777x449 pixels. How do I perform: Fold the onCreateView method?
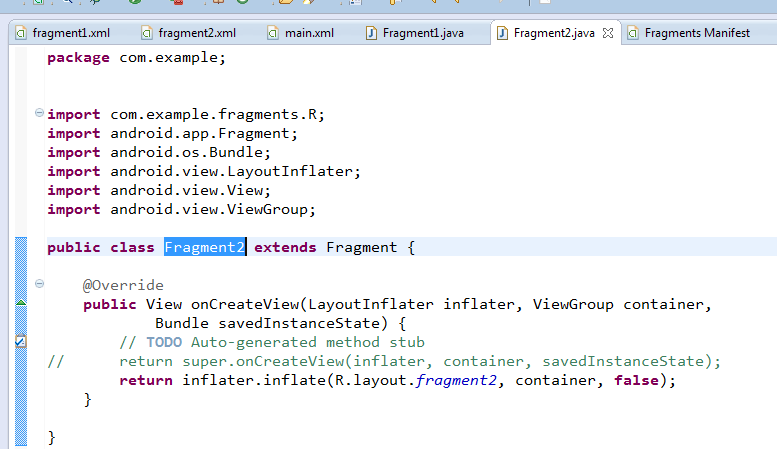pos(39,284)
